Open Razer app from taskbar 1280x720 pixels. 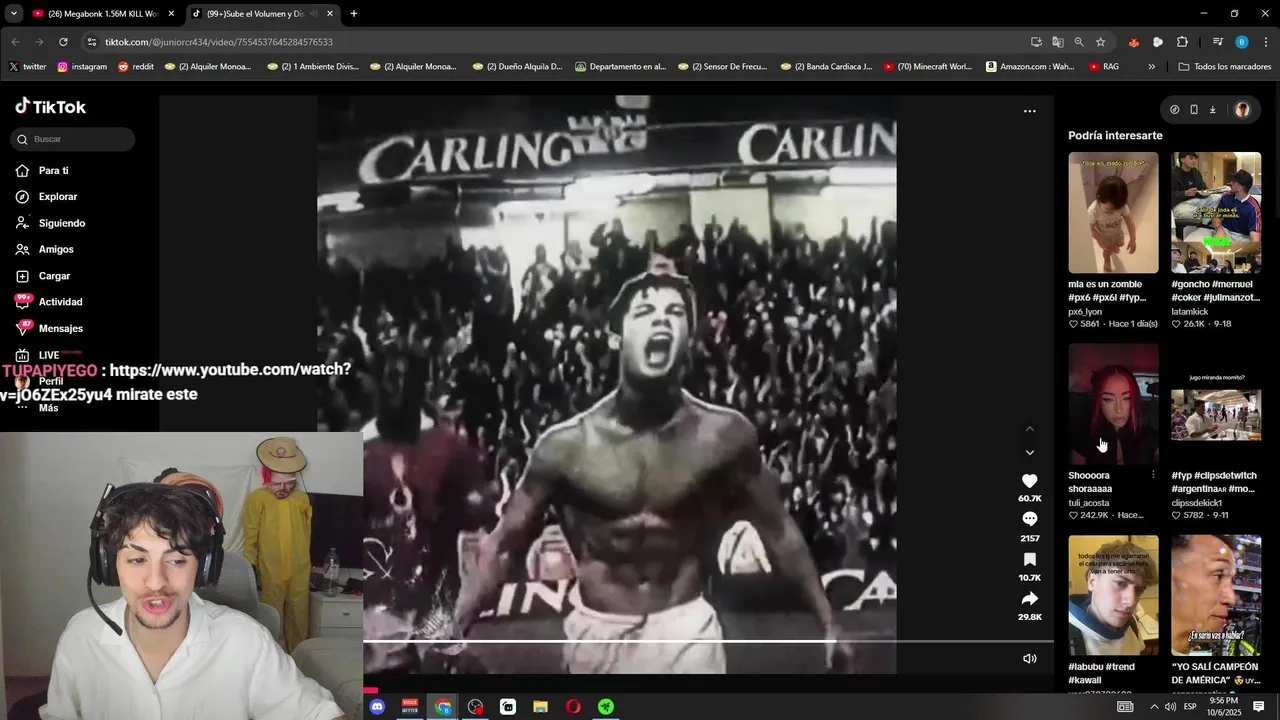(x=606, y=707)
